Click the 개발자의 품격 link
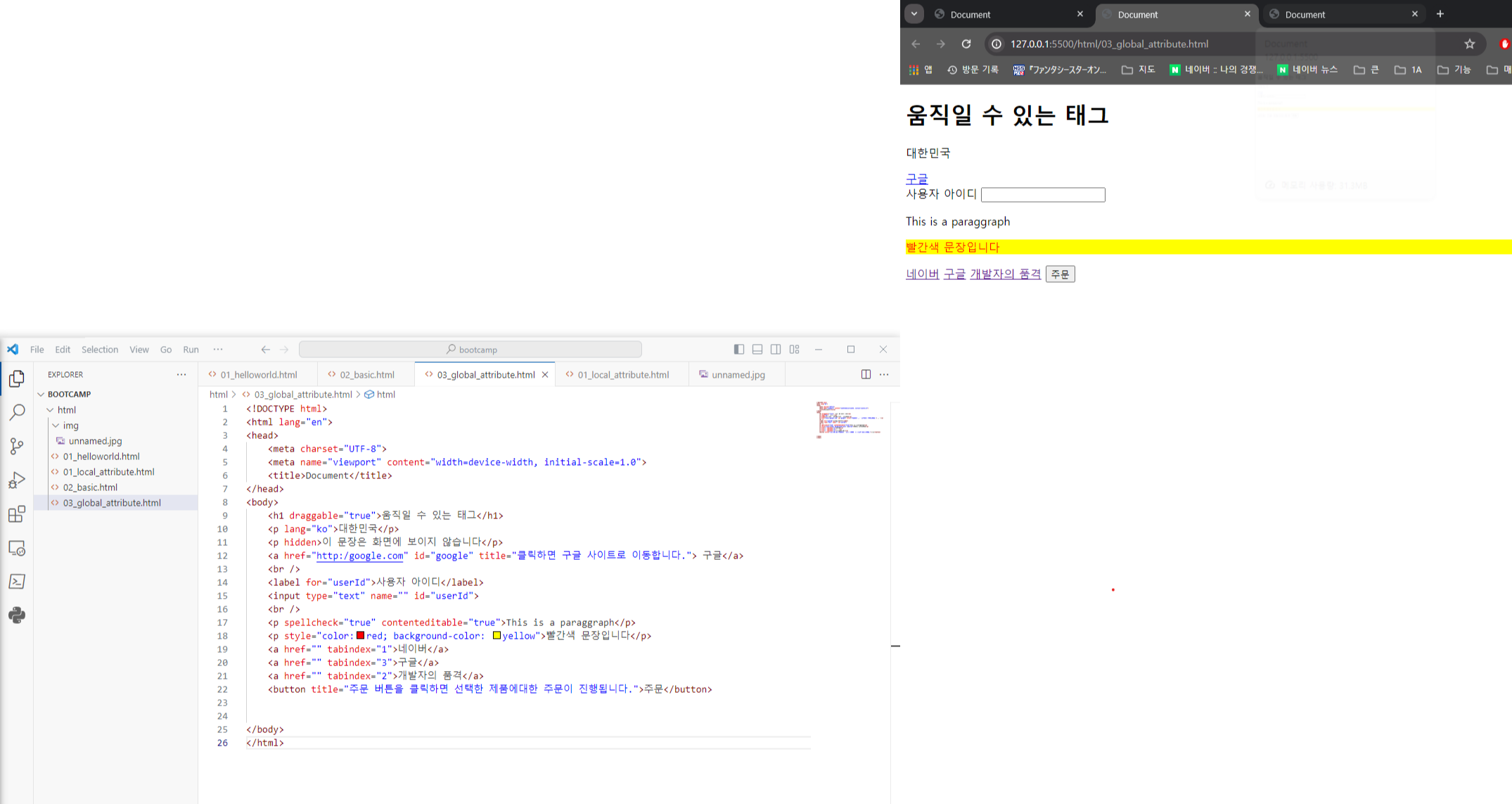This screenshot has width=1512, height=804. click(1005, 274)
